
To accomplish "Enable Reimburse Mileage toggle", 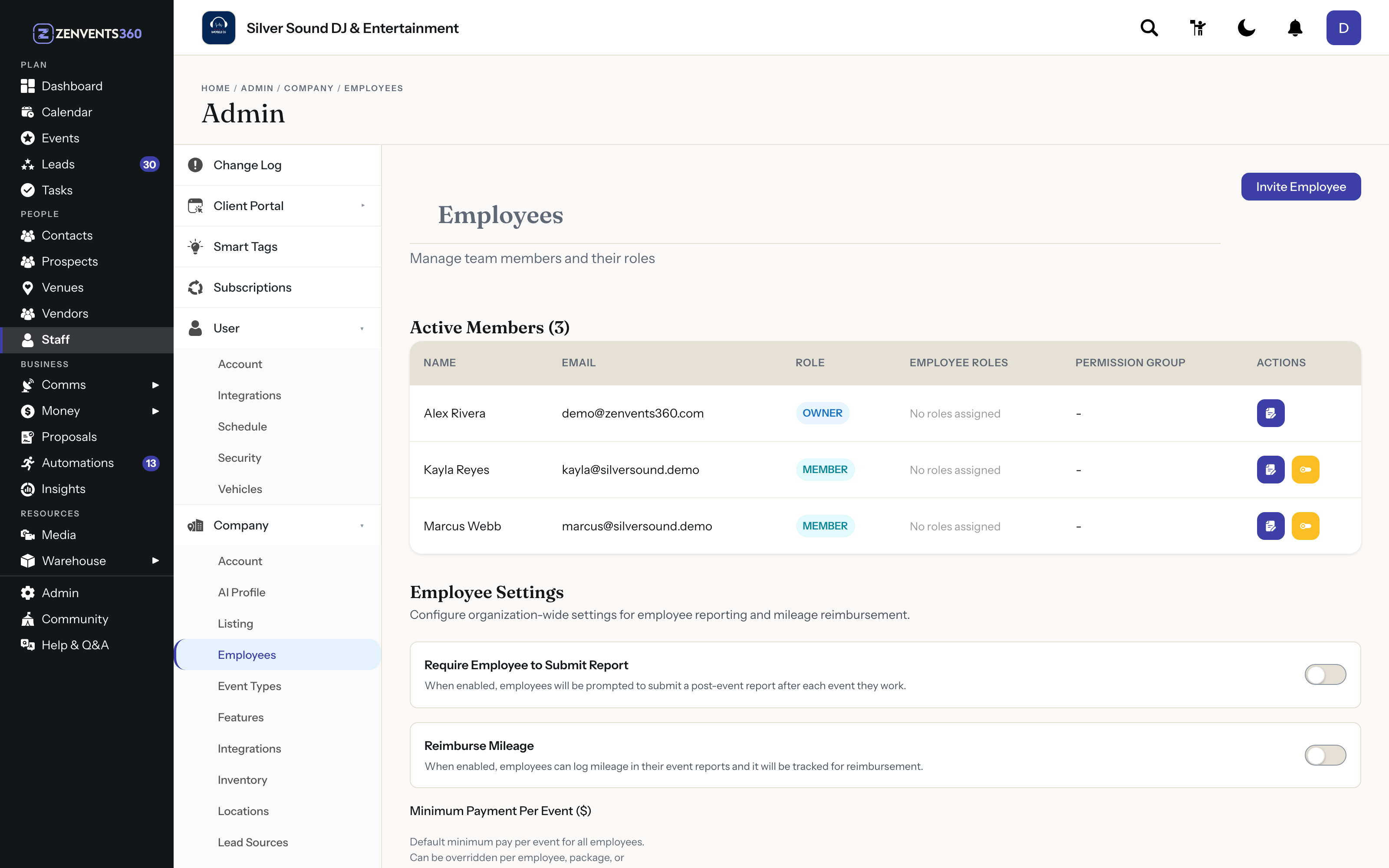I will pos(1325,755).
